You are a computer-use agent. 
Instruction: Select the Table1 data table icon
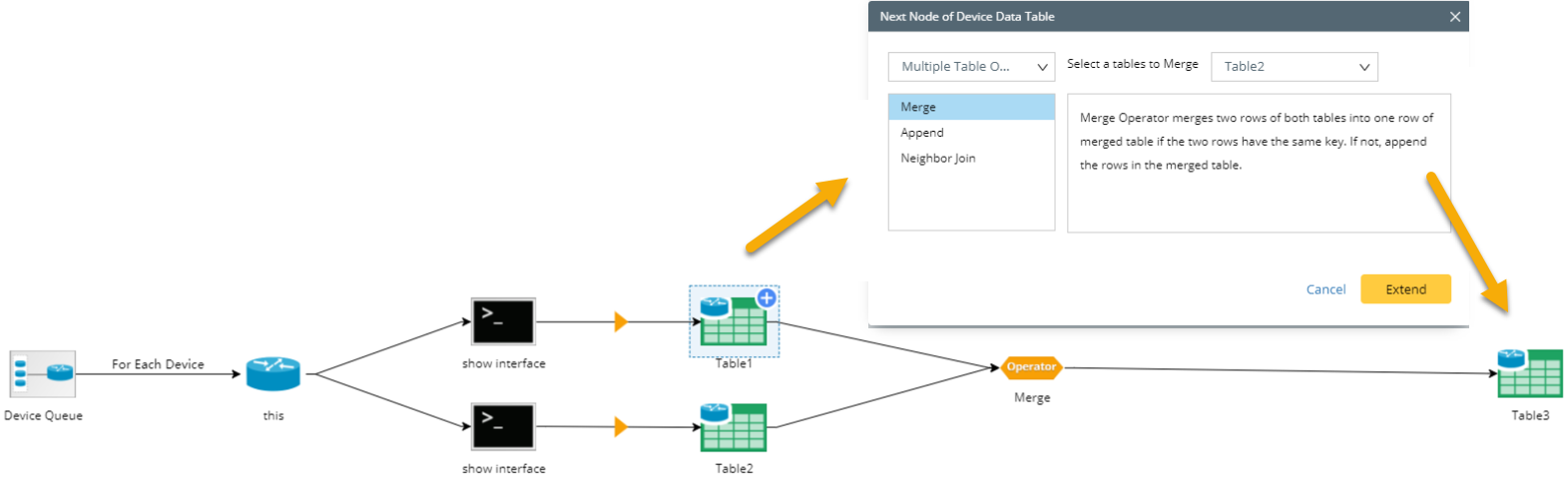pyautogui.click(x=733, y=321)
